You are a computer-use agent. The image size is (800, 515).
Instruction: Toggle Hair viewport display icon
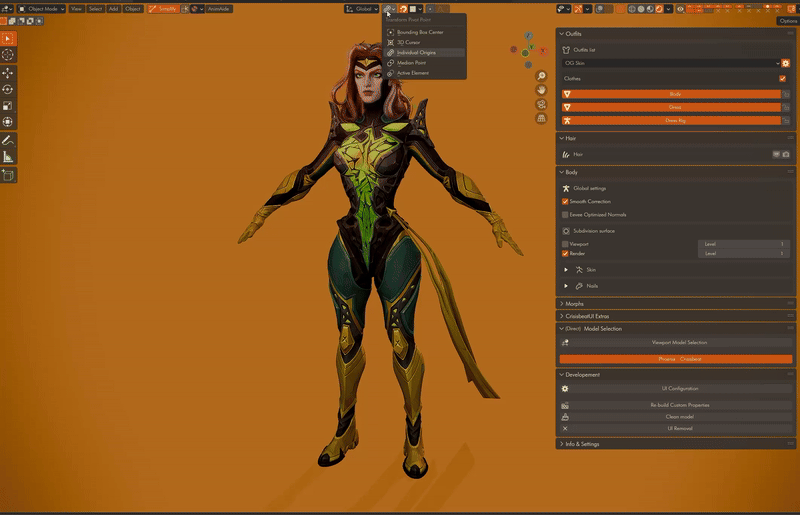(776, 154)
